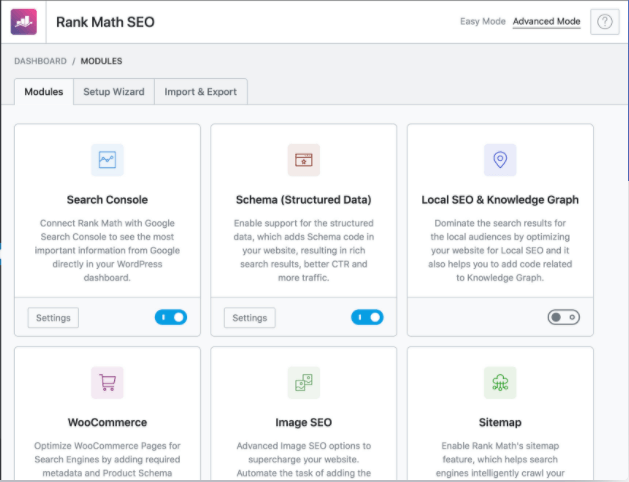
Task: Select Advanced Mode option
Action: click(546, 22)
